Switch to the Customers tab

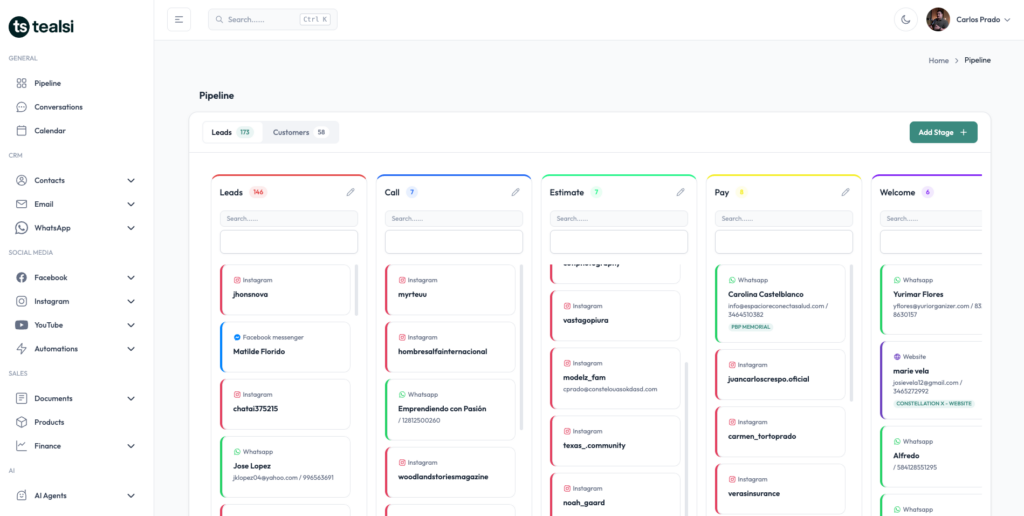(x=300, y=132)
